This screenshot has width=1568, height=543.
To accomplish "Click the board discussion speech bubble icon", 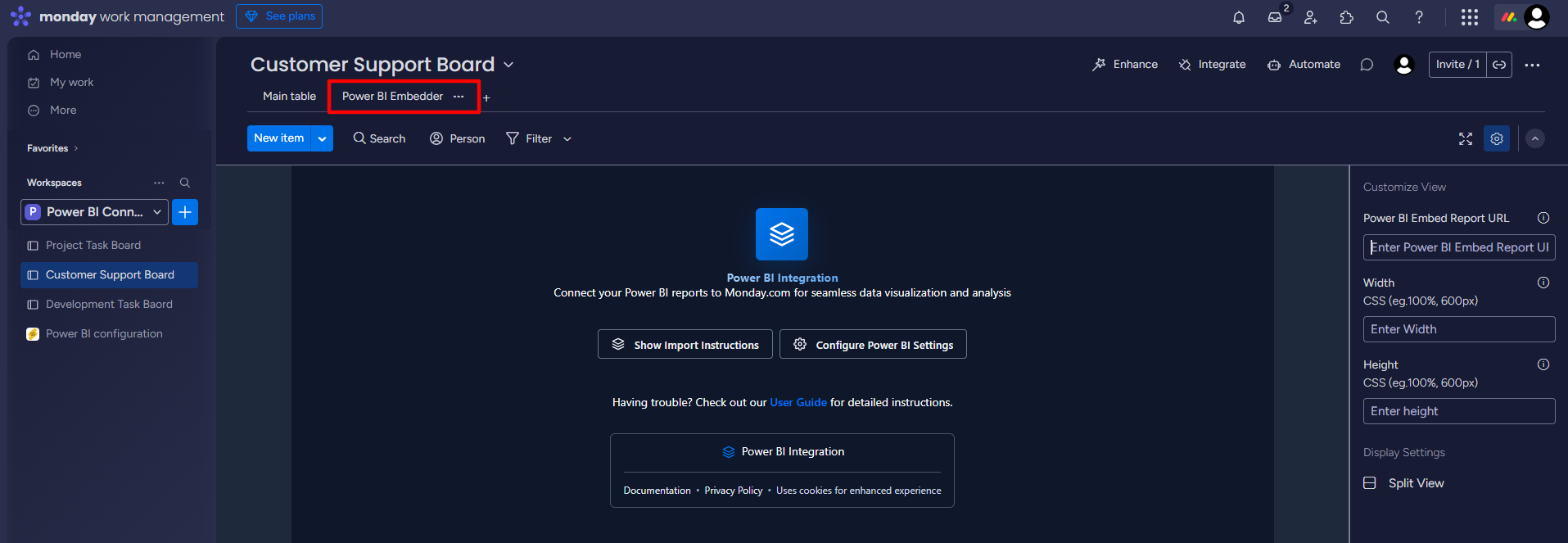I will (1367, 65).
